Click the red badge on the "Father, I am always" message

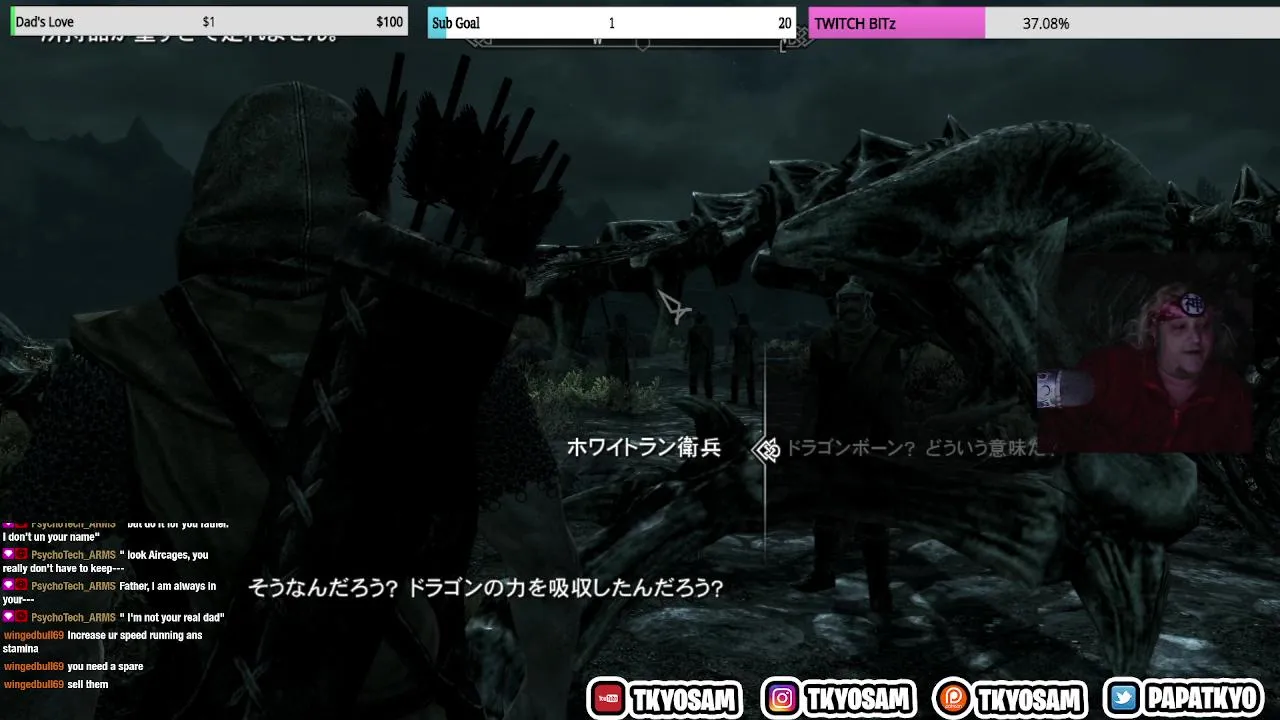(21, 585)
